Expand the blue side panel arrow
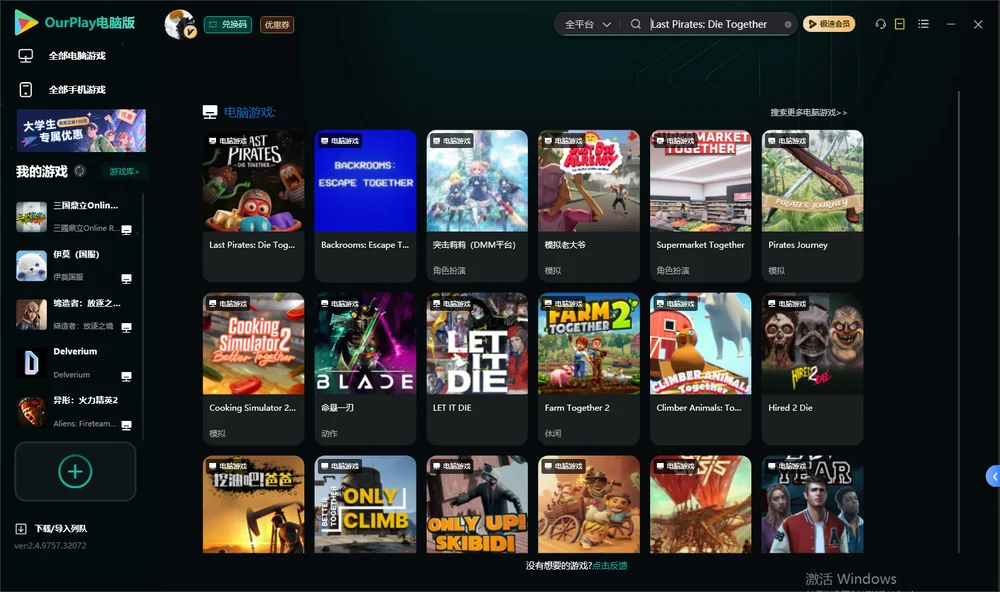Viewport: 1000px width, 592px height. click(994, 477)
